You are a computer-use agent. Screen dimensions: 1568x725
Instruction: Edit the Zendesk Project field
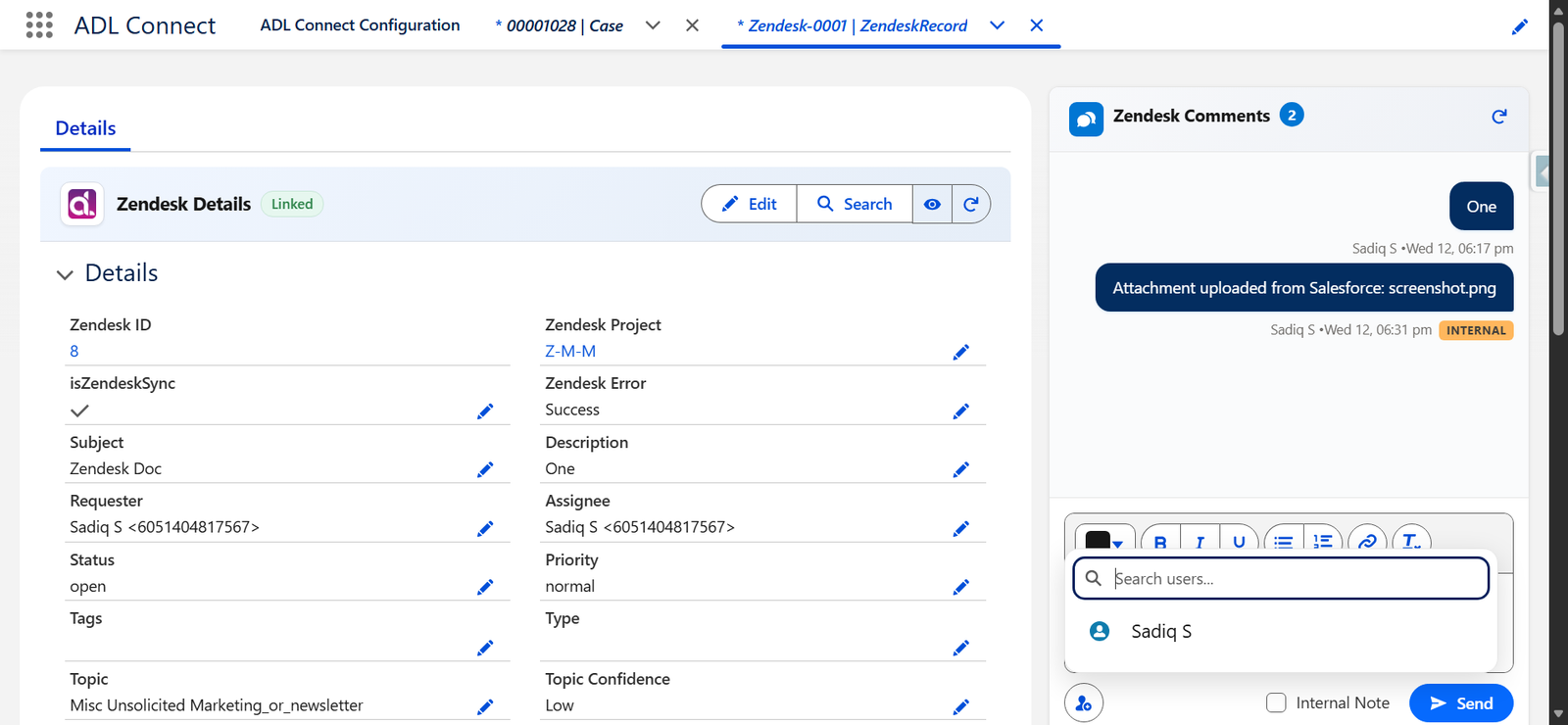pos(960,352)
